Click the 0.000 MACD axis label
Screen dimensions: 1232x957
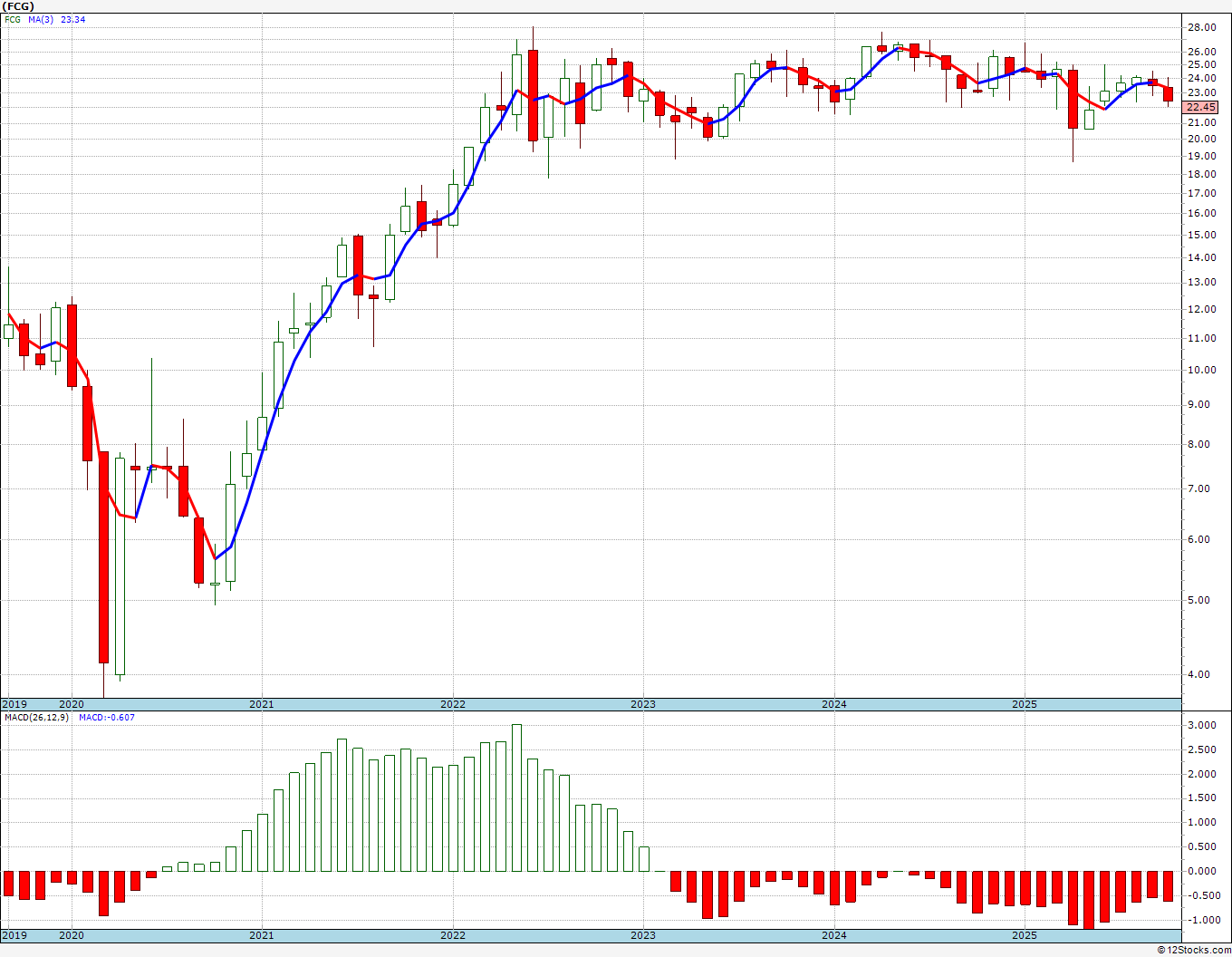(1200, 872)
